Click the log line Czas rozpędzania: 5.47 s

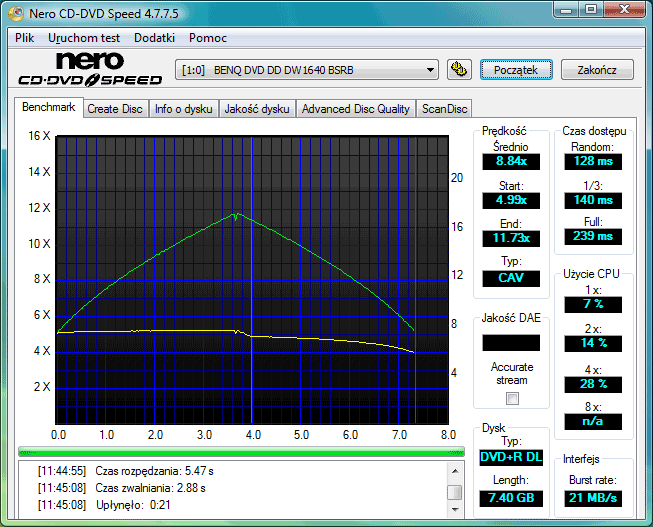pyautogui.click(x=126, y=471)
